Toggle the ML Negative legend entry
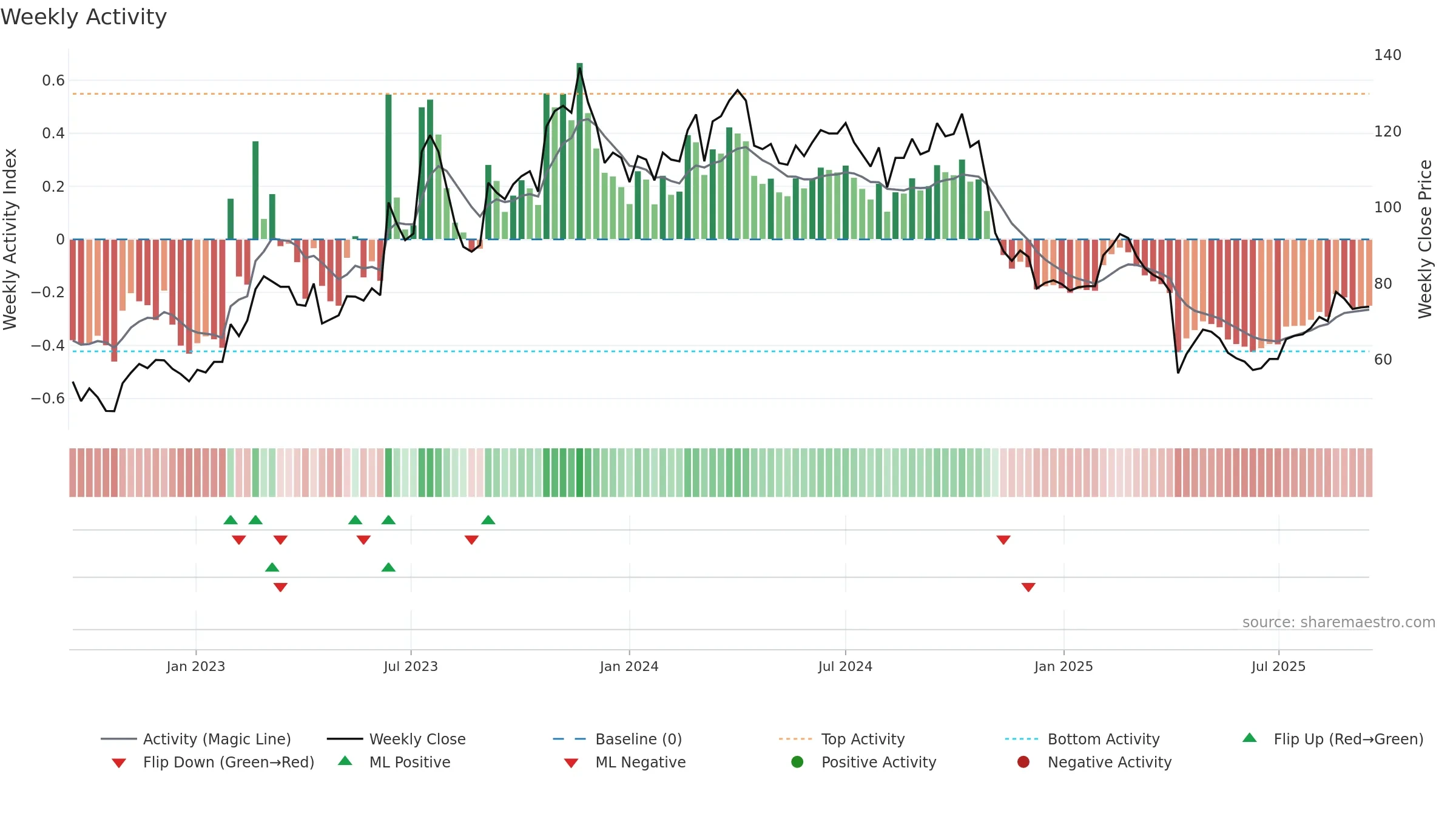Viewport: 1456px width, 819px height. click(x=625, y=762)
